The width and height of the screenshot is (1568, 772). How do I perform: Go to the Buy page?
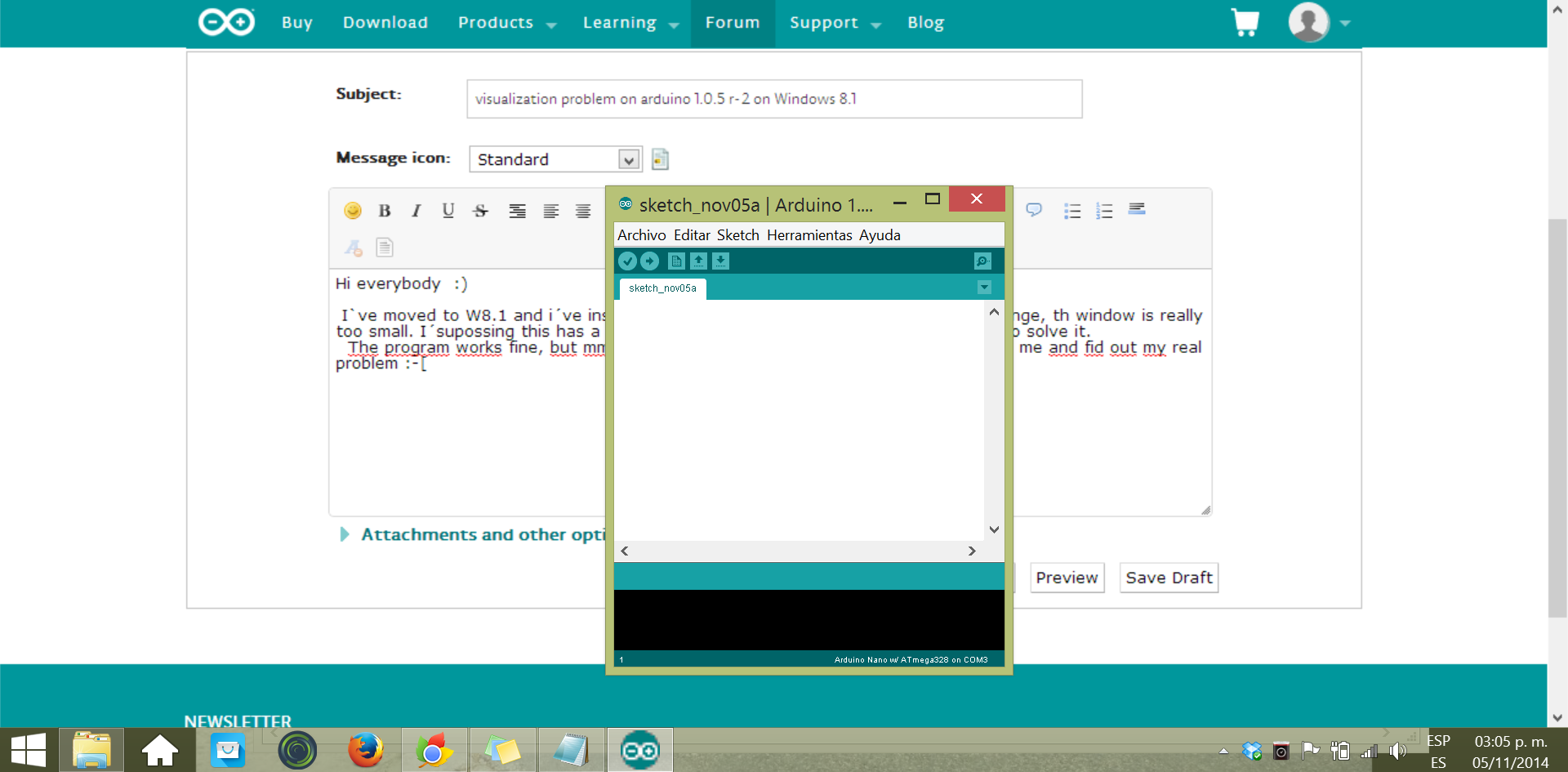[297, 23]
